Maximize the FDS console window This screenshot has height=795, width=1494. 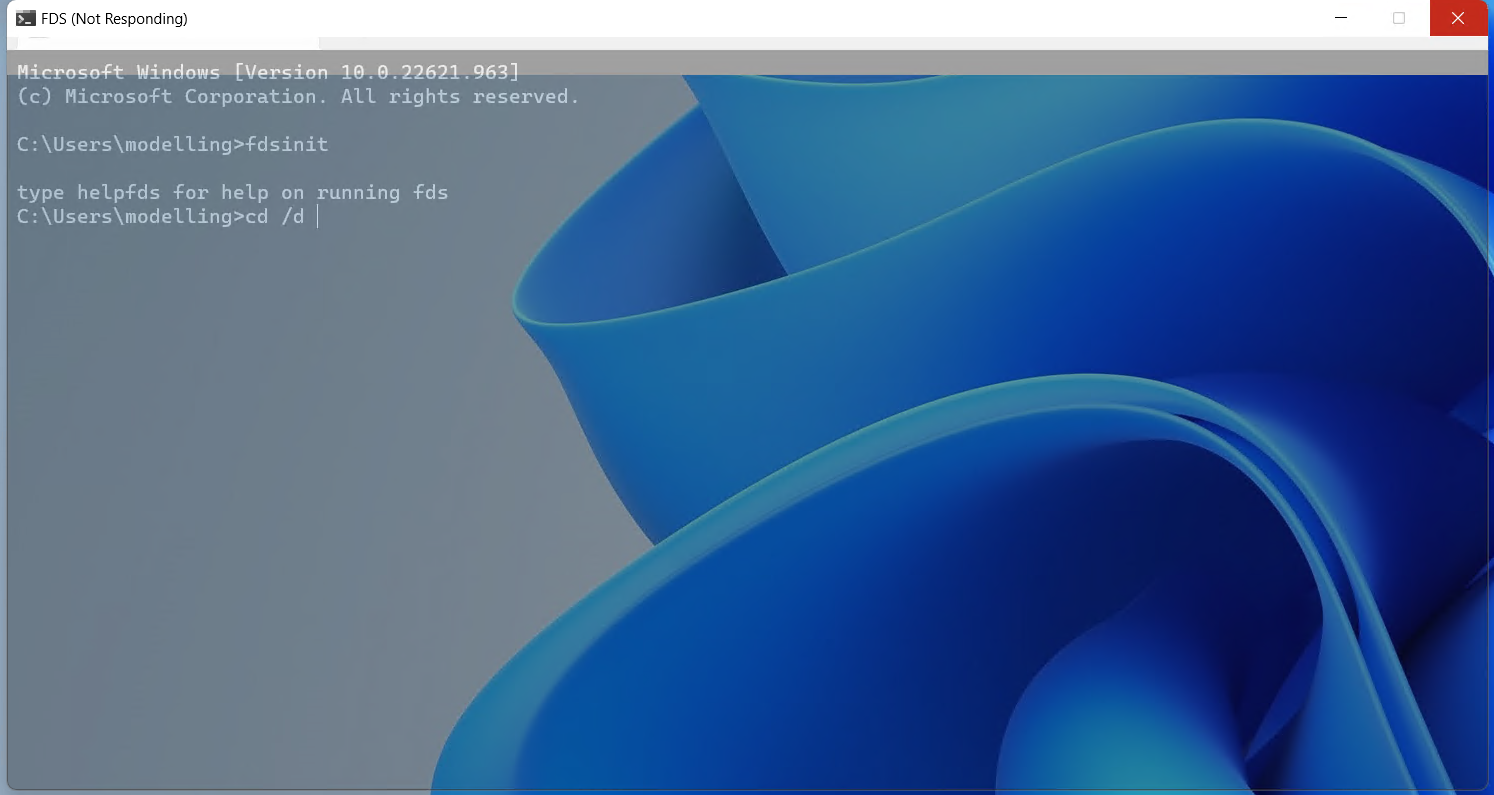1399,18
